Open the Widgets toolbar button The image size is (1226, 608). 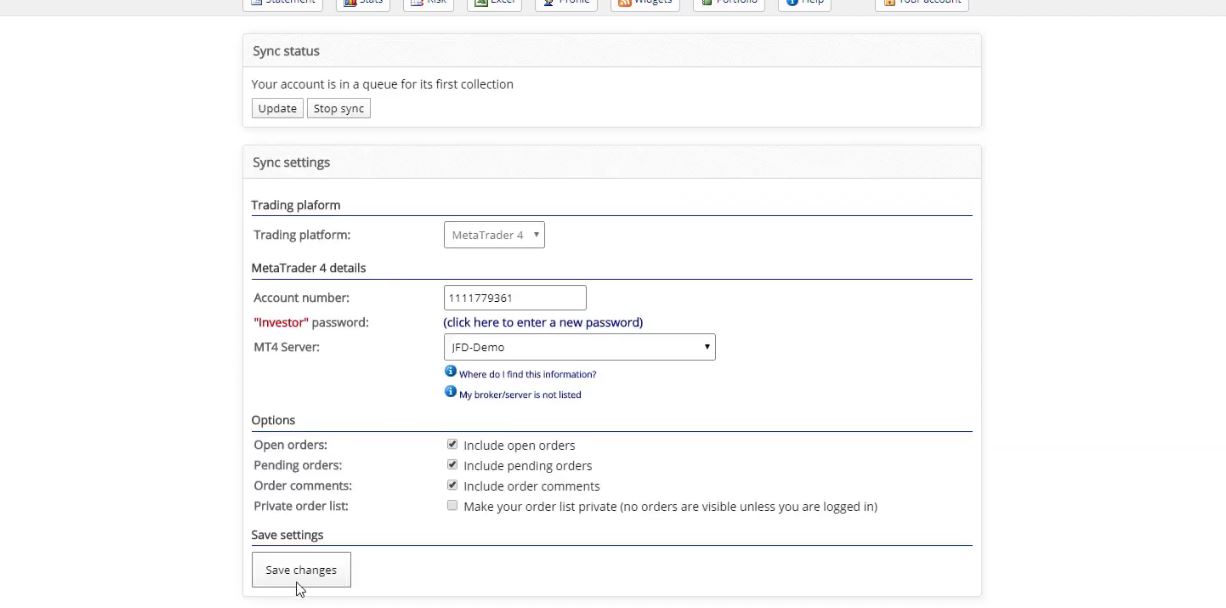coord(645,3)
